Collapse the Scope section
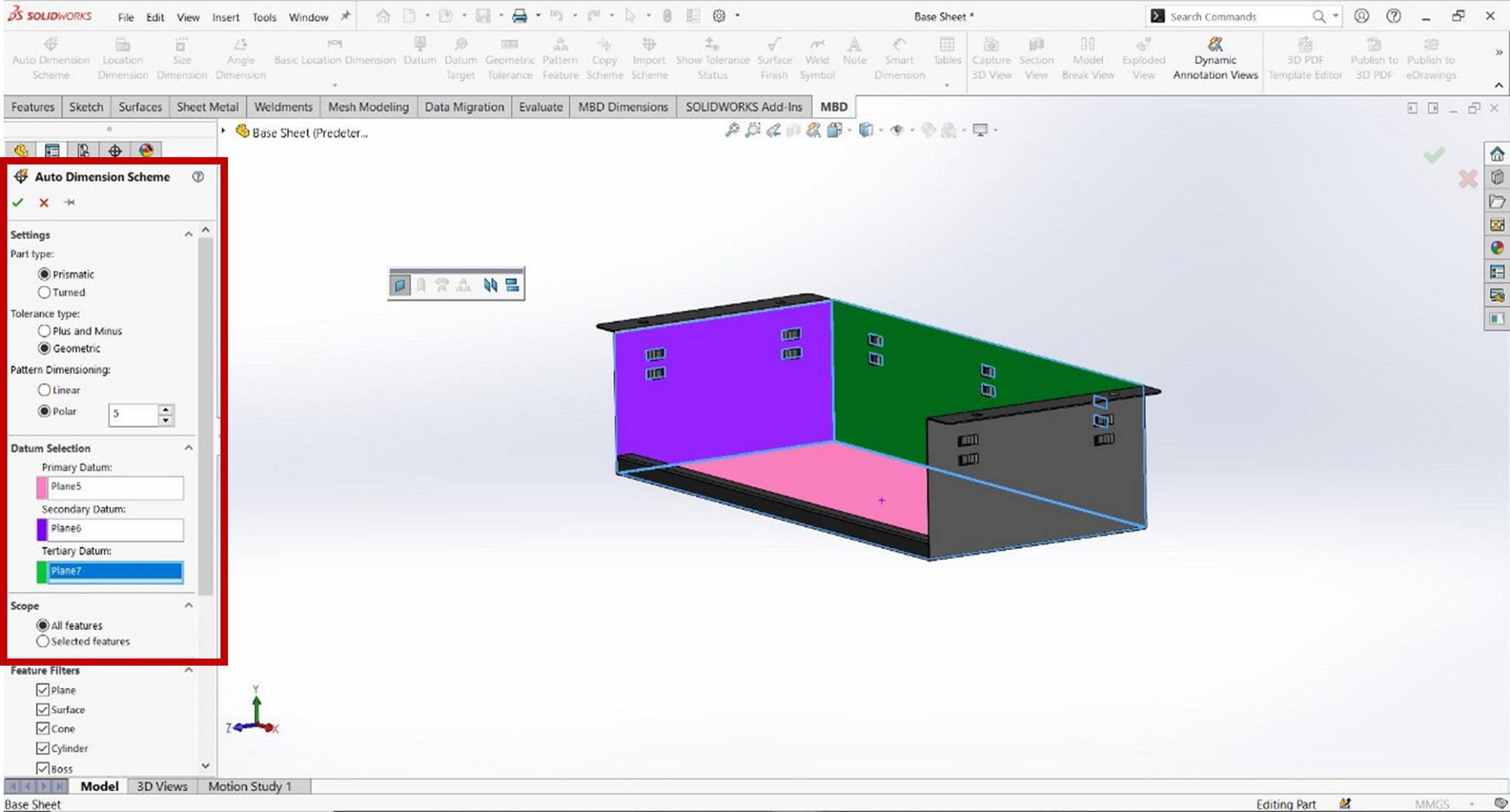Screen dimensions: 1510x812 click(188, 605)
